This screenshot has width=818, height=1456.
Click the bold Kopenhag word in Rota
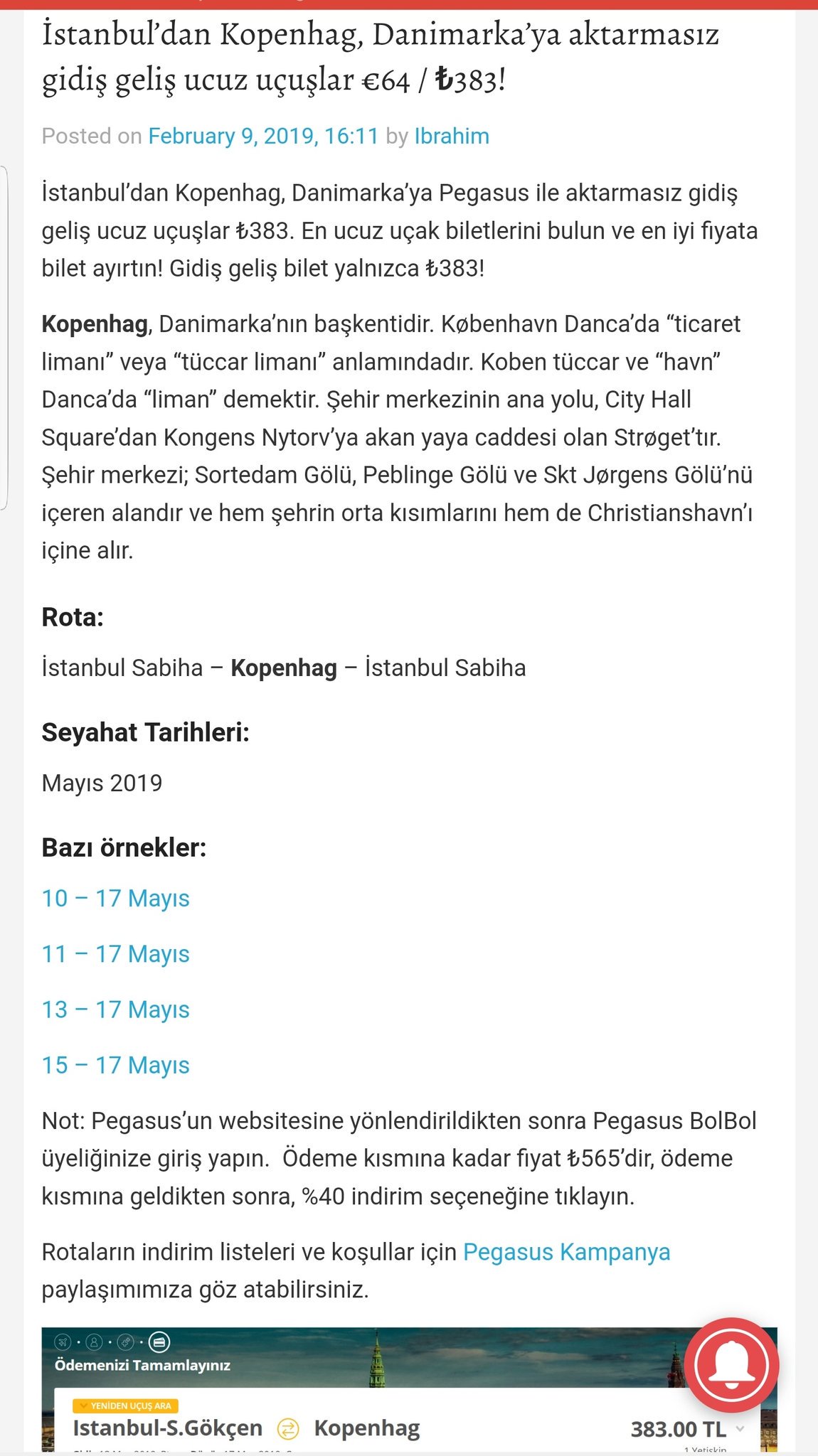click(x=284, y=668)
